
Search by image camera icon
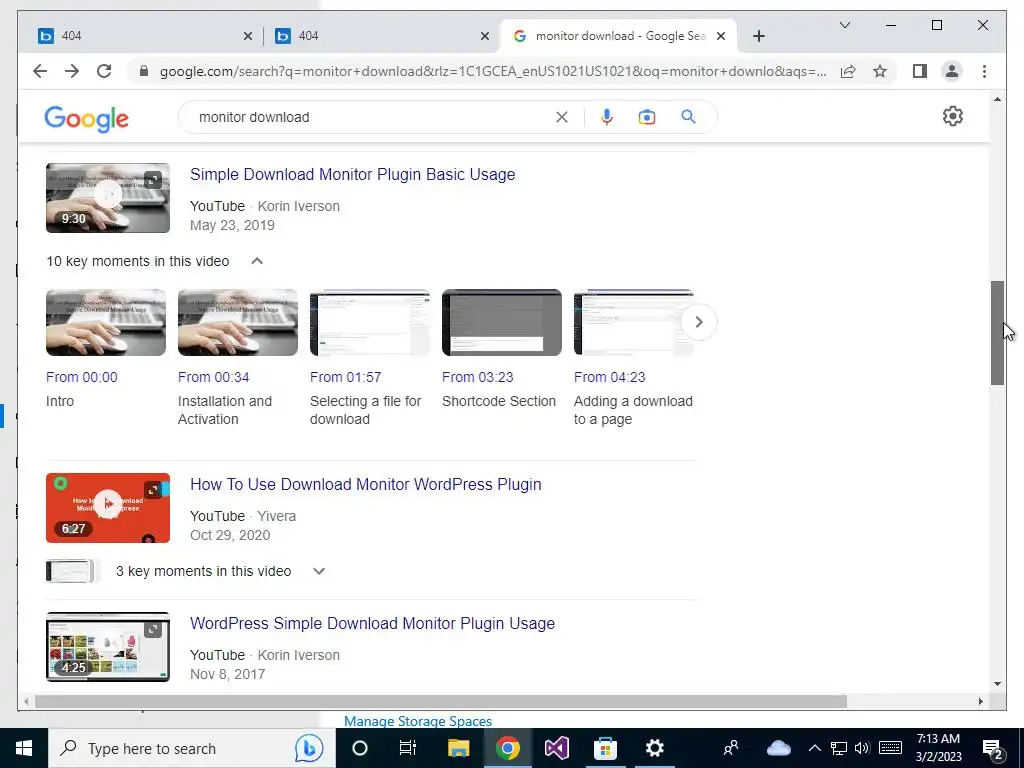click(x=647, y=117)
